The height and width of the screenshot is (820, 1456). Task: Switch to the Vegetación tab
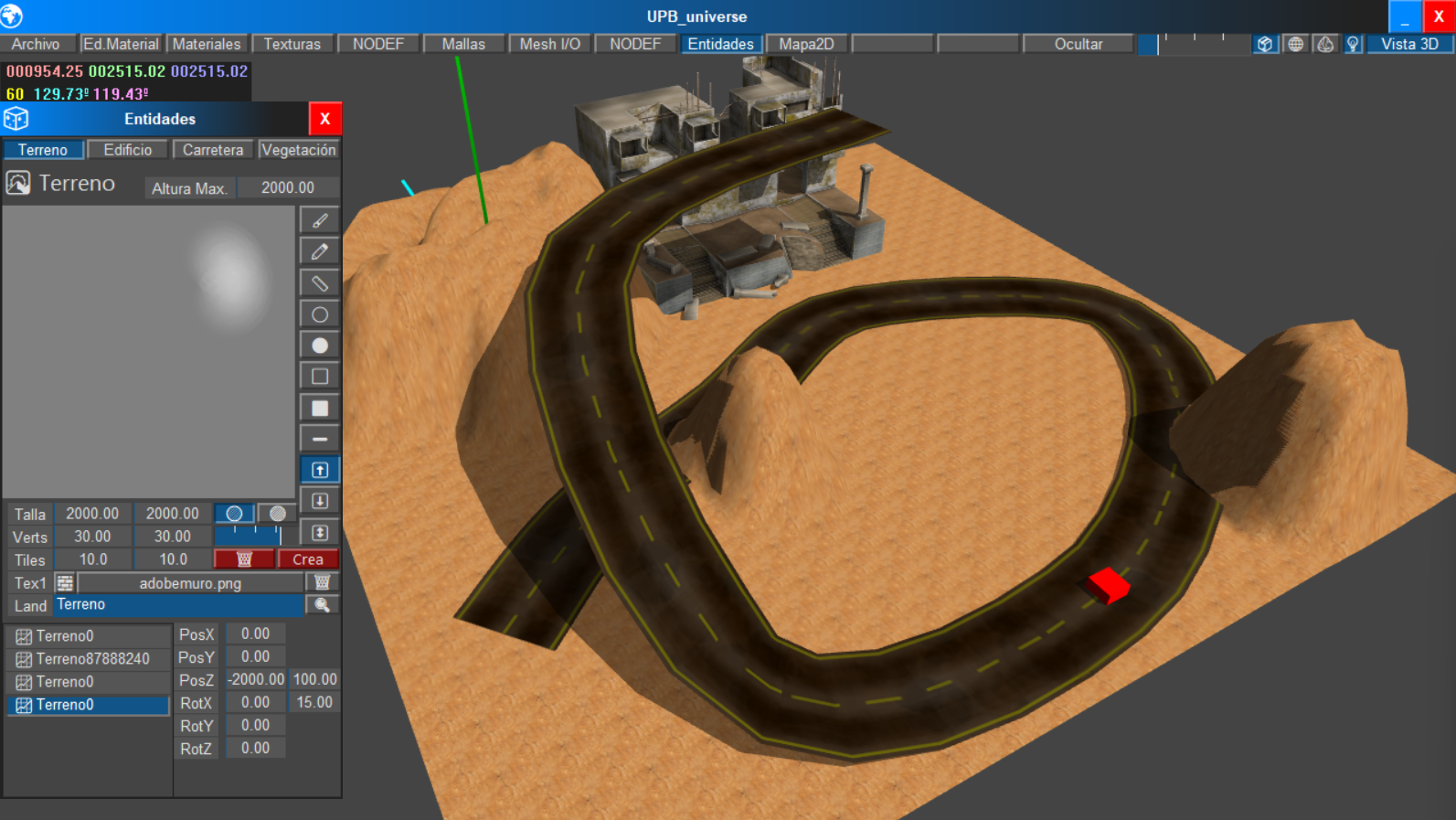[299, 150]
